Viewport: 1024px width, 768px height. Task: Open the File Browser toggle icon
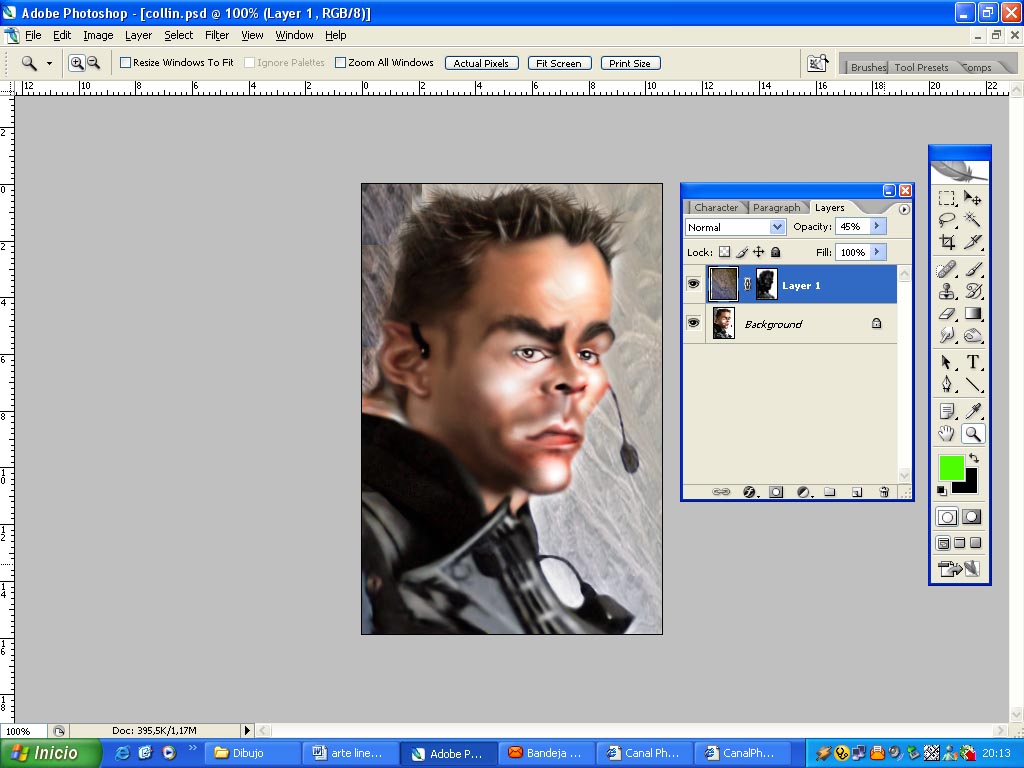pos(817,63)
